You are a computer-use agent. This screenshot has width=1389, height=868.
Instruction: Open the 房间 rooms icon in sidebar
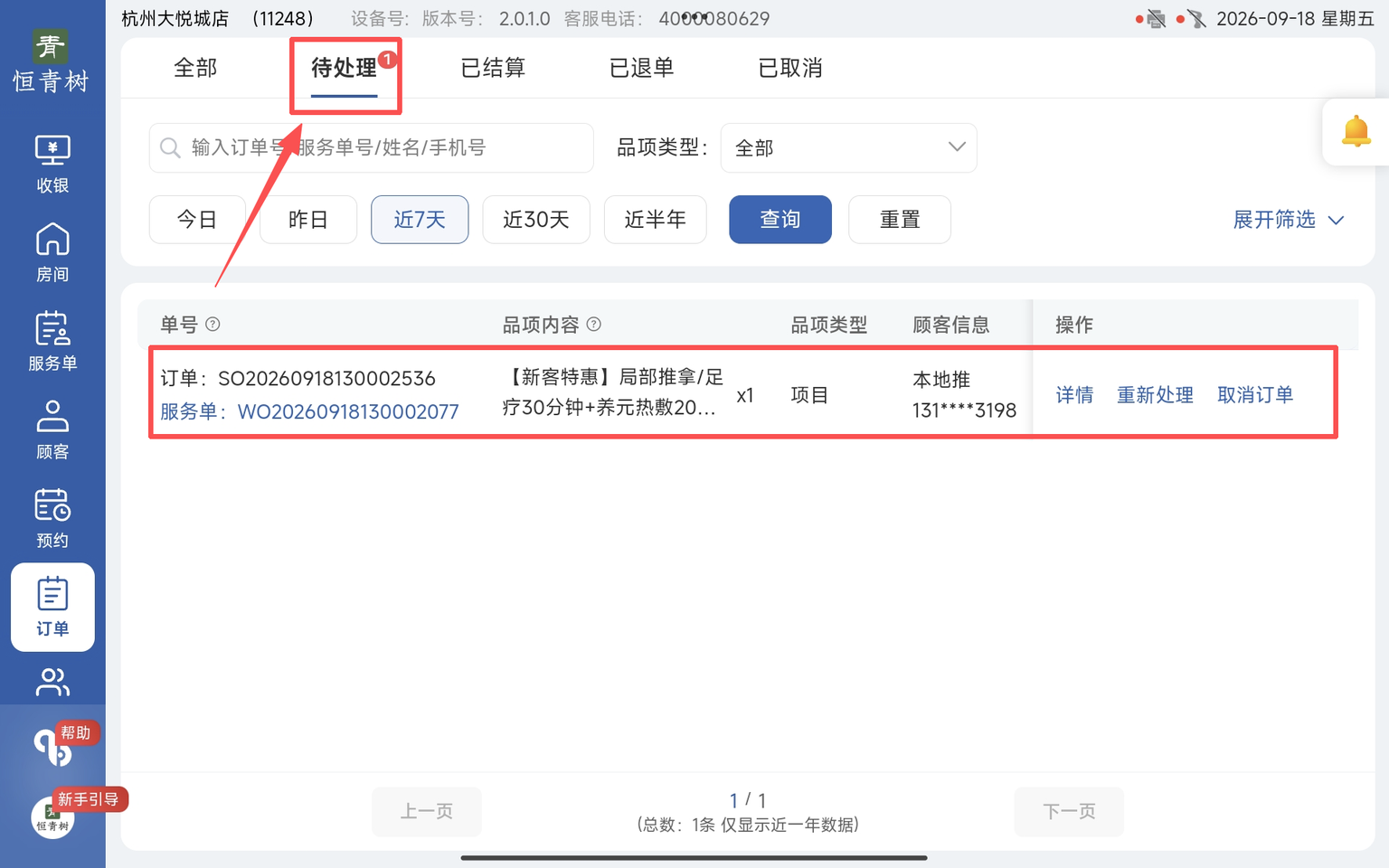tap(52, 252)
